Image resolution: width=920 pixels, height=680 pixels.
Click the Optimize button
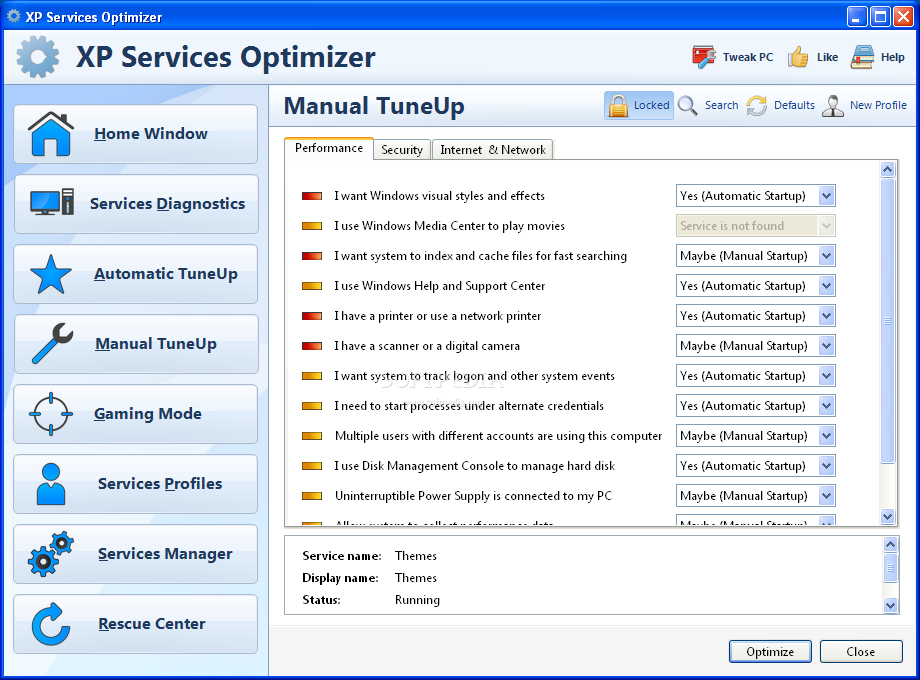pyautogui.click(x=770, y=652)
